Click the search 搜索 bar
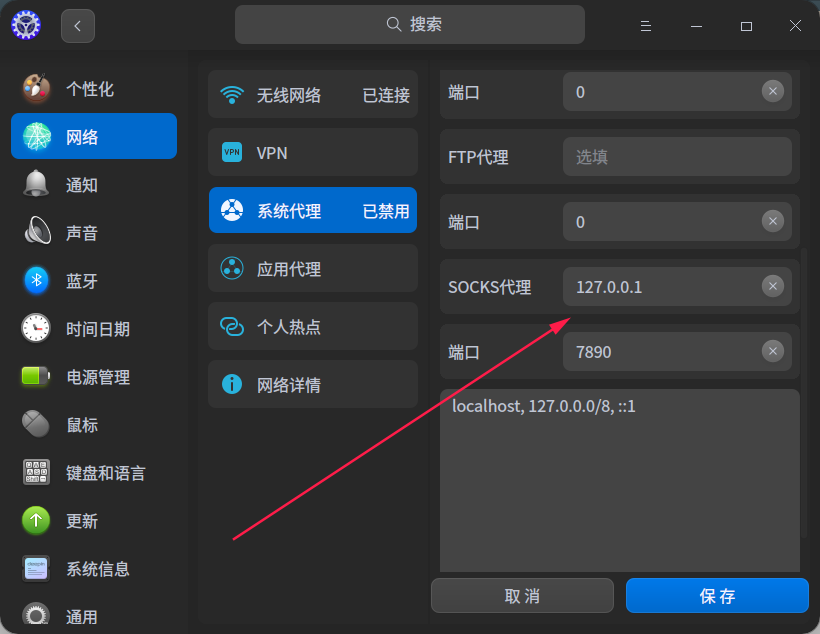The height and width of the screenshot is (634, 820). (x=410, y=24)
